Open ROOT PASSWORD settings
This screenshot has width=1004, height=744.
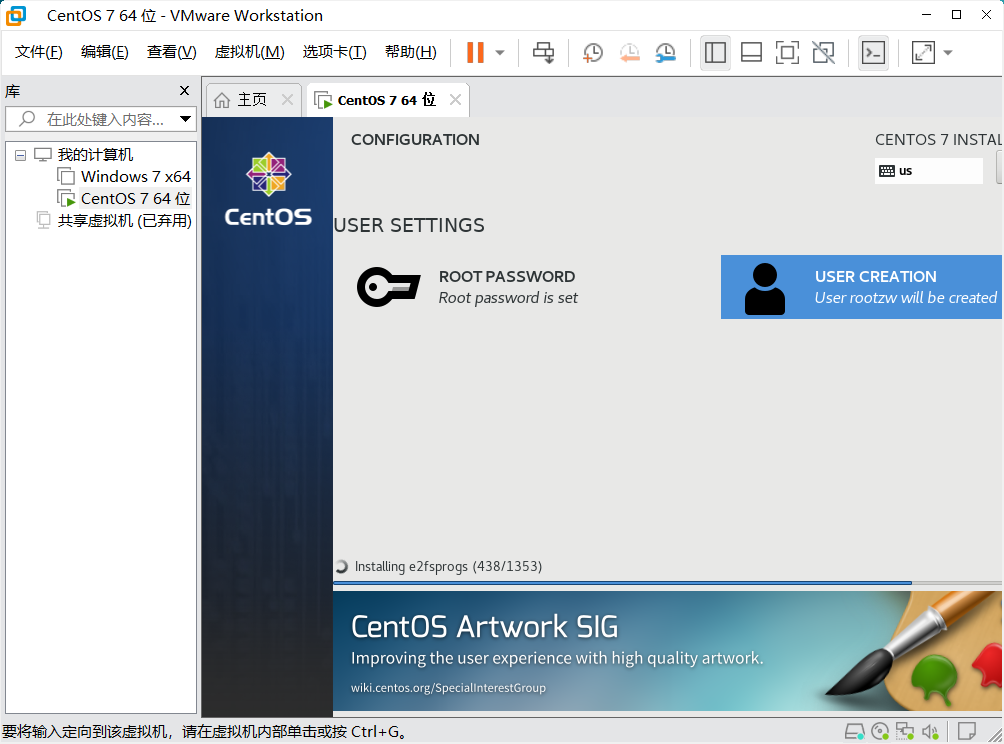(507, 287)
